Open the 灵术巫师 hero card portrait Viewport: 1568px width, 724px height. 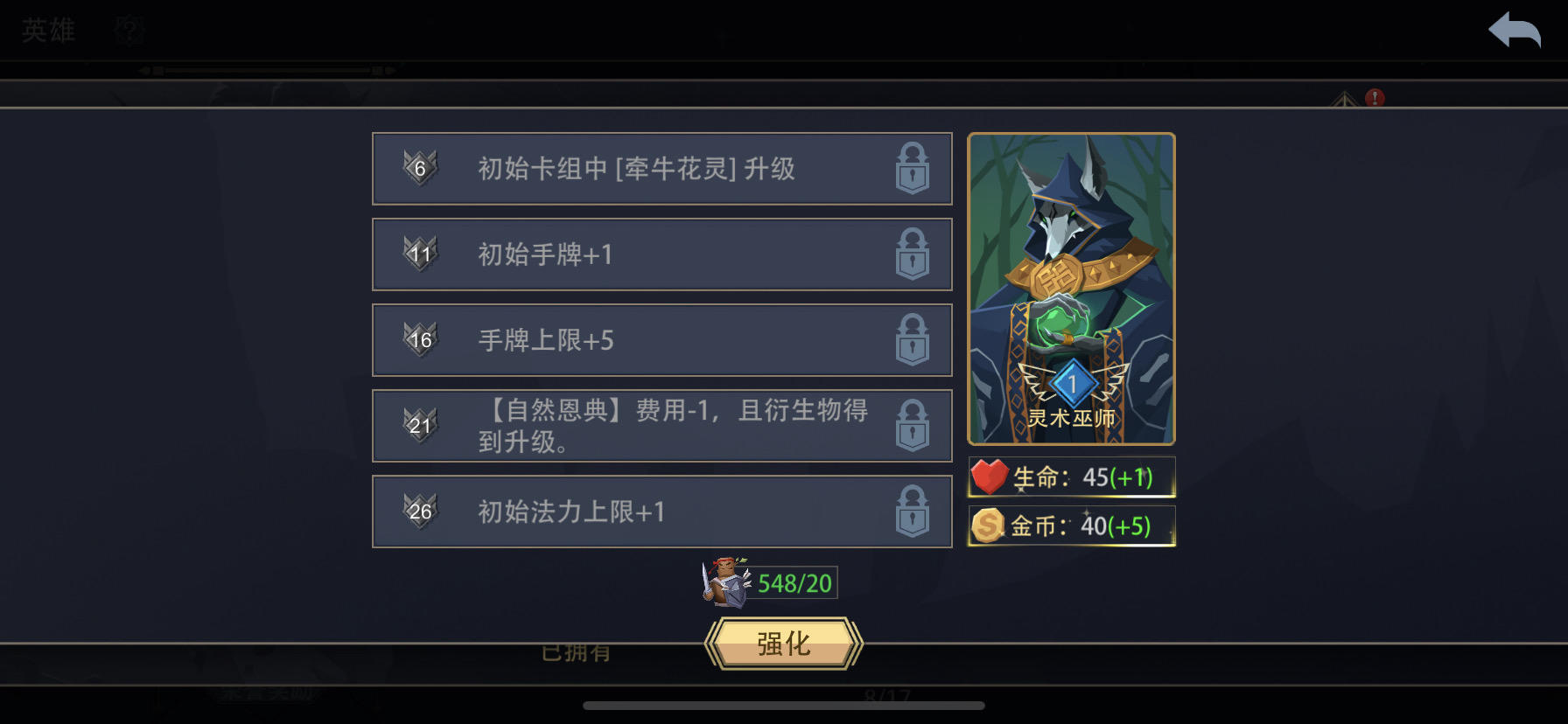pos(1071,289)
